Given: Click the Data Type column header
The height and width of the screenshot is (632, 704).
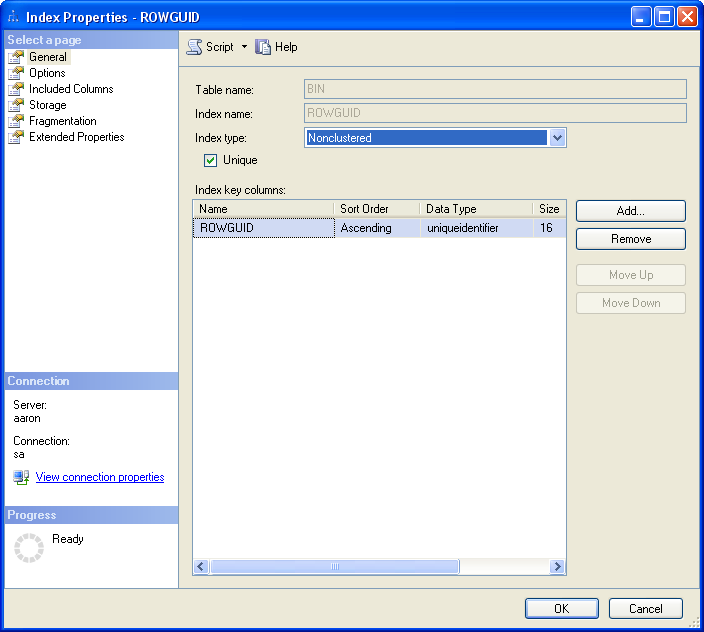Looking at the screenshot, I should tap(475, 209).
